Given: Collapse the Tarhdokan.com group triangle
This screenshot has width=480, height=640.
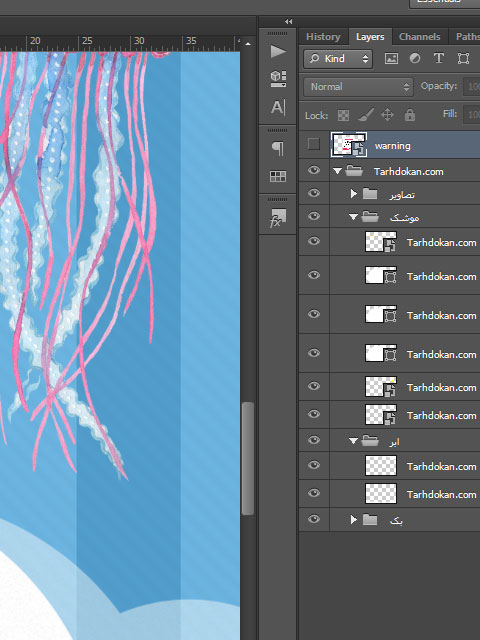Looking at the screenshot, I should coord(337,171).
